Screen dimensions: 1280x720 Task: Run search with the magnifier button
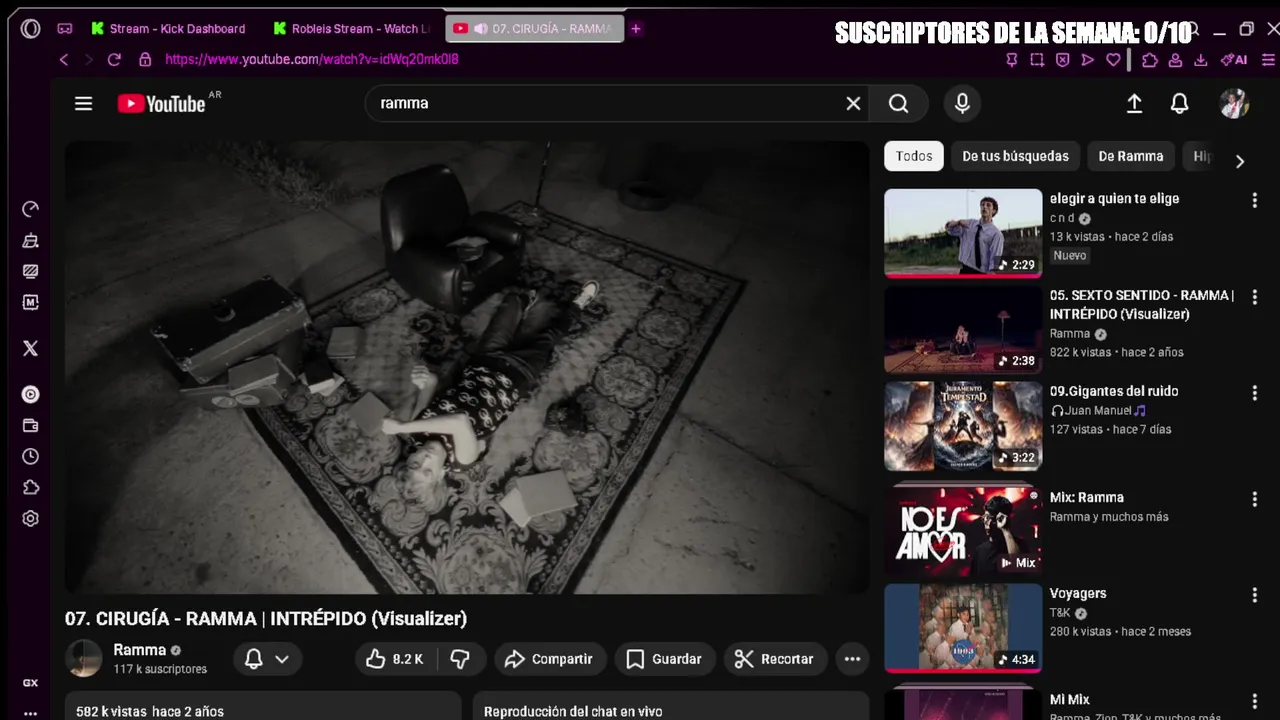pyautogui.click(x=898, y=103)
